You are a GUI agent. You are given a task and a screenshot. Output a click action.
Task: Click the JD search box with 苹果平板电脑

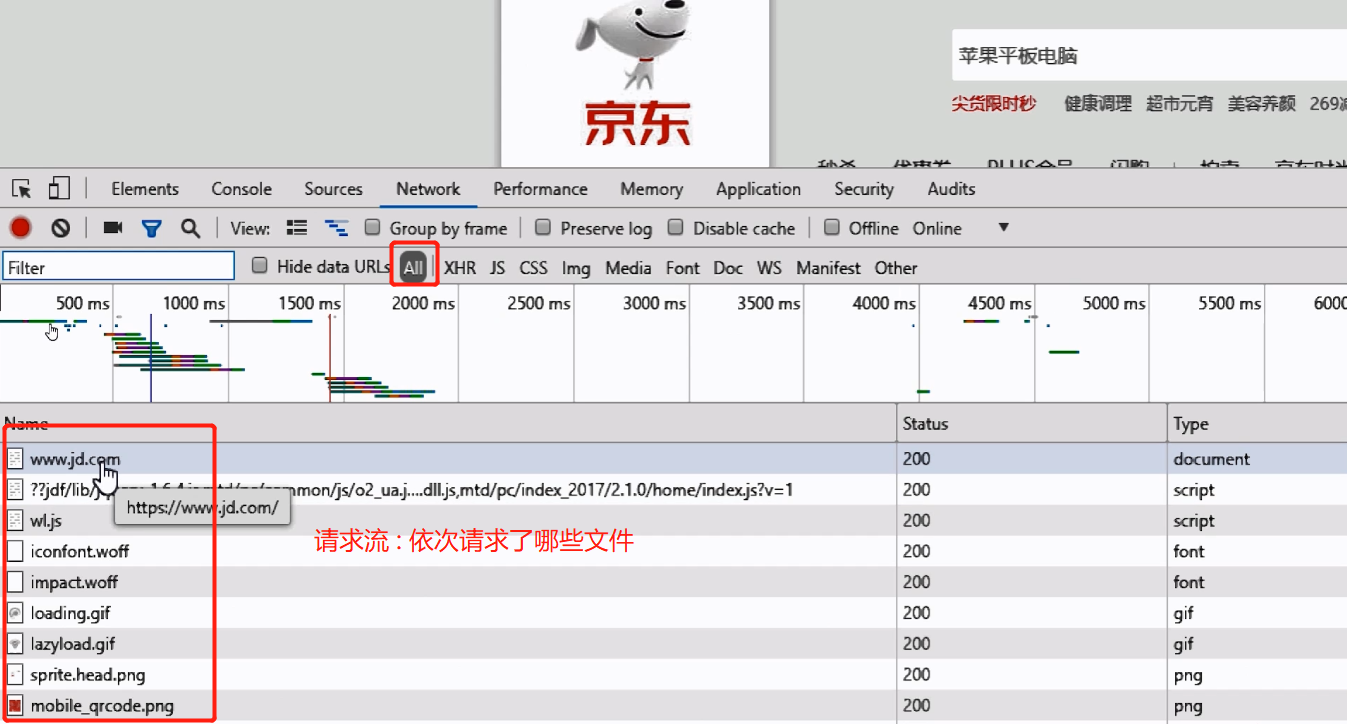[x=1148, y=56]
